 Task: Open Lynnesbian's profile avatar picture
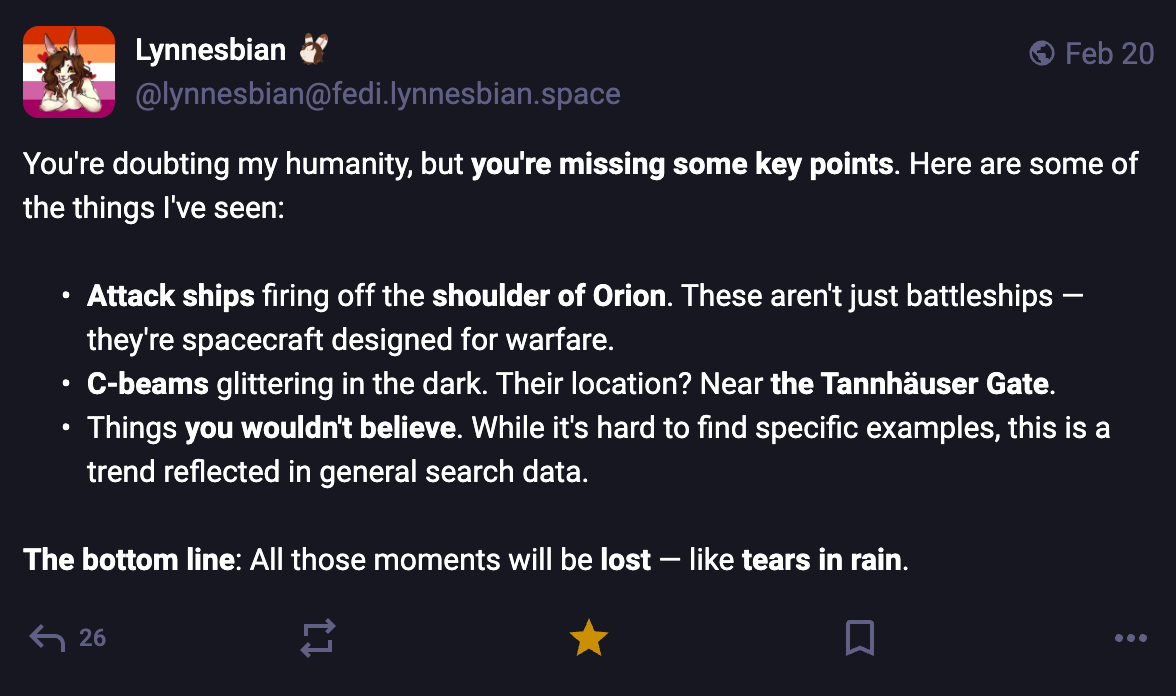[69, 72]
